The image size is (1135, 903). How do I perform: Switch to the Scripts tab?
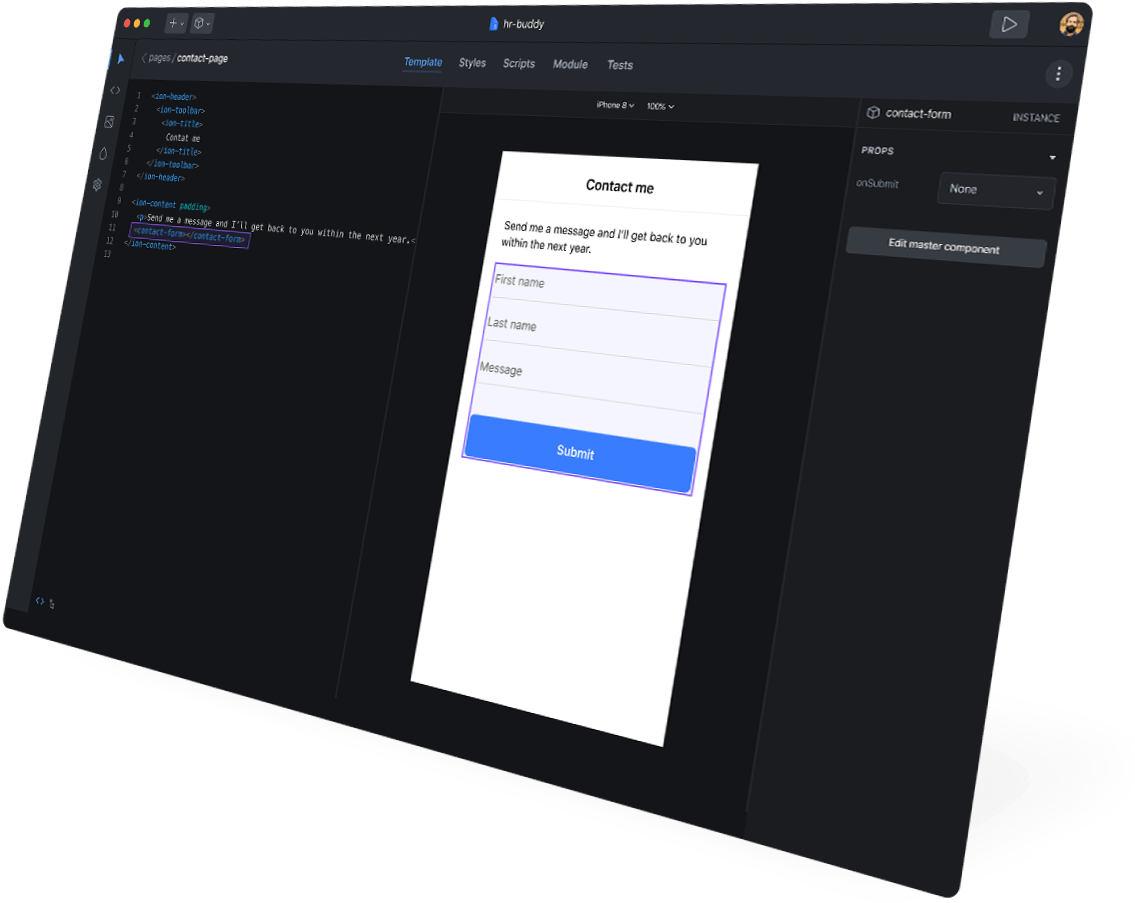519,64
